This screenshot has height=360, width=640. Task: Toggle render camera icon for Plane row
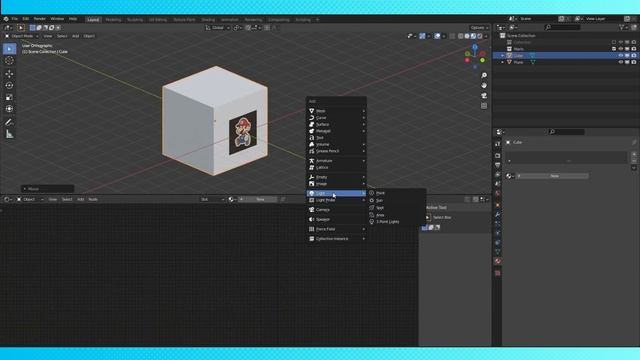pos(633,62)
